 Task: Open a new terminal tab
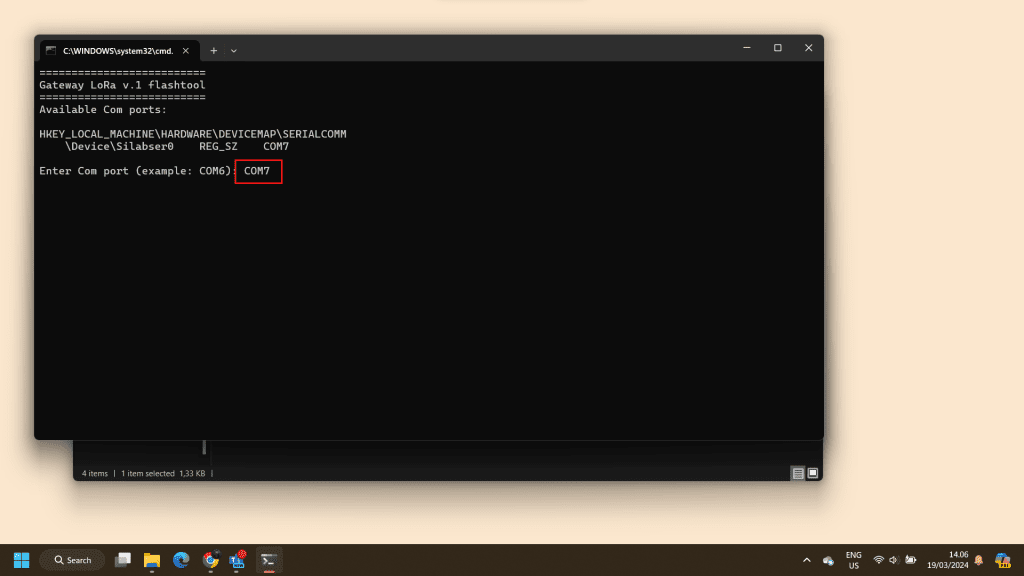coord(213,50)
